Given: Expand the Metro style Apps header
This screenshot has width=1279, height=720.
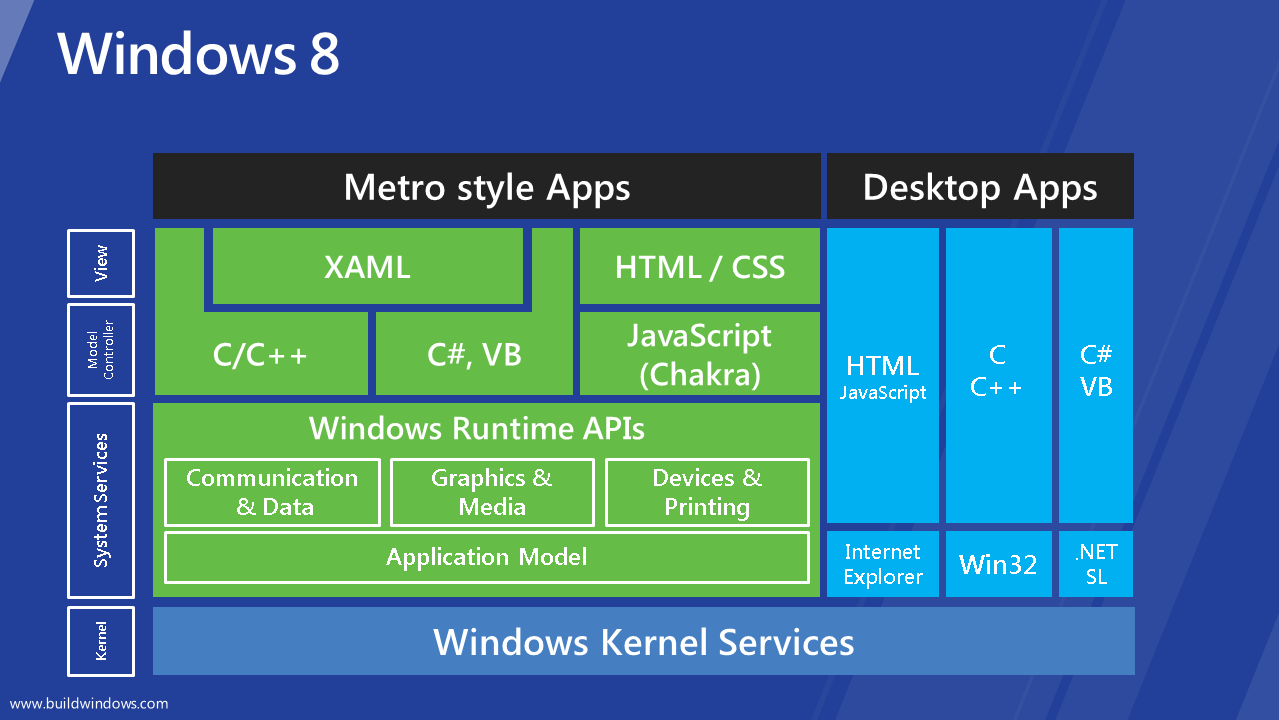Looking at the screenshot, I should (x=486, y=186).
